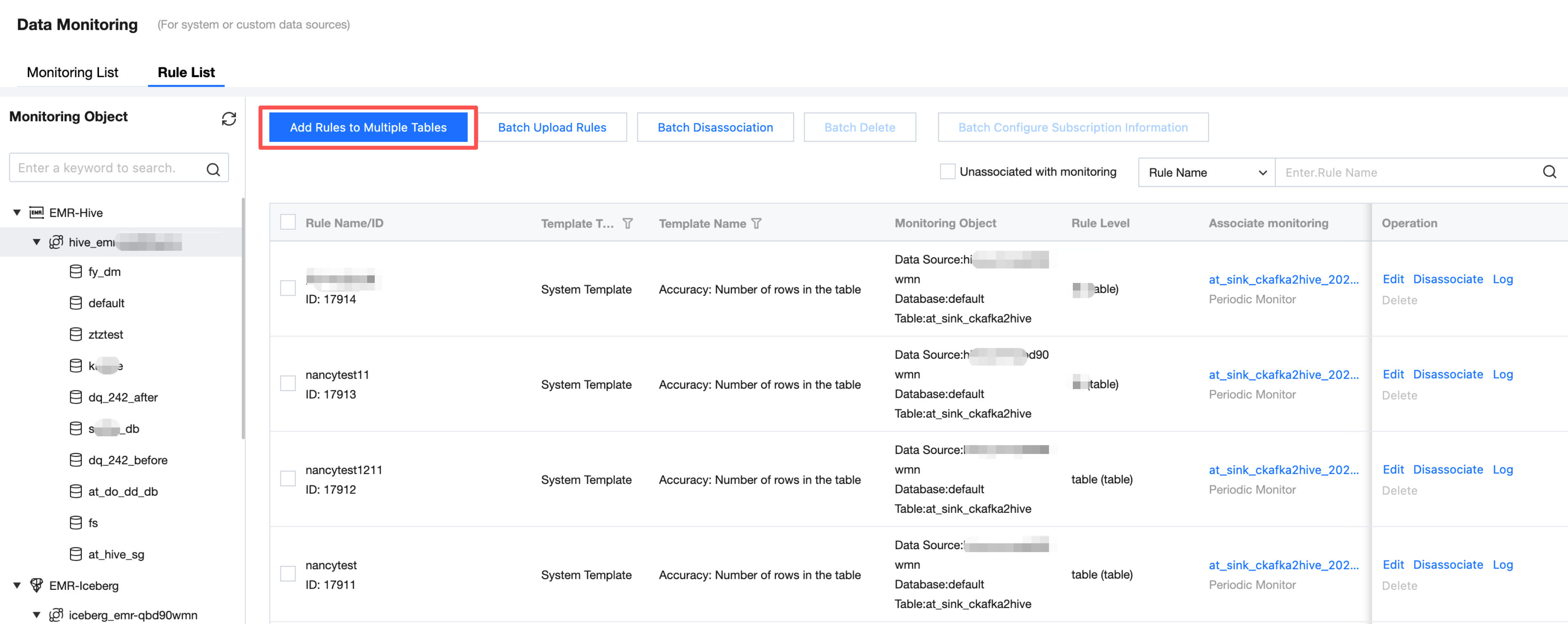Click Disassociate for rule ID 17912
The width and height of the screenshot is (1568, 624).
[x=1448, y=469]
